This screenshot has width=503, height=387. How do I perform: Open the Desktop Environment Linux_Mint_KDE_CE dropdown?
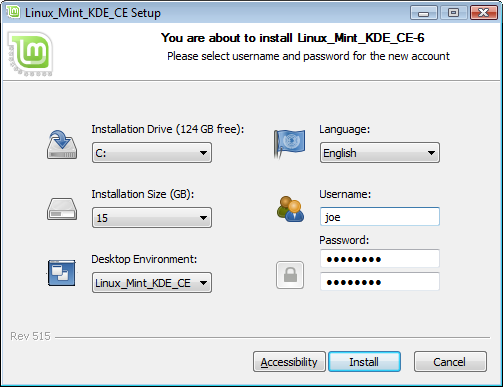(152, 283)
